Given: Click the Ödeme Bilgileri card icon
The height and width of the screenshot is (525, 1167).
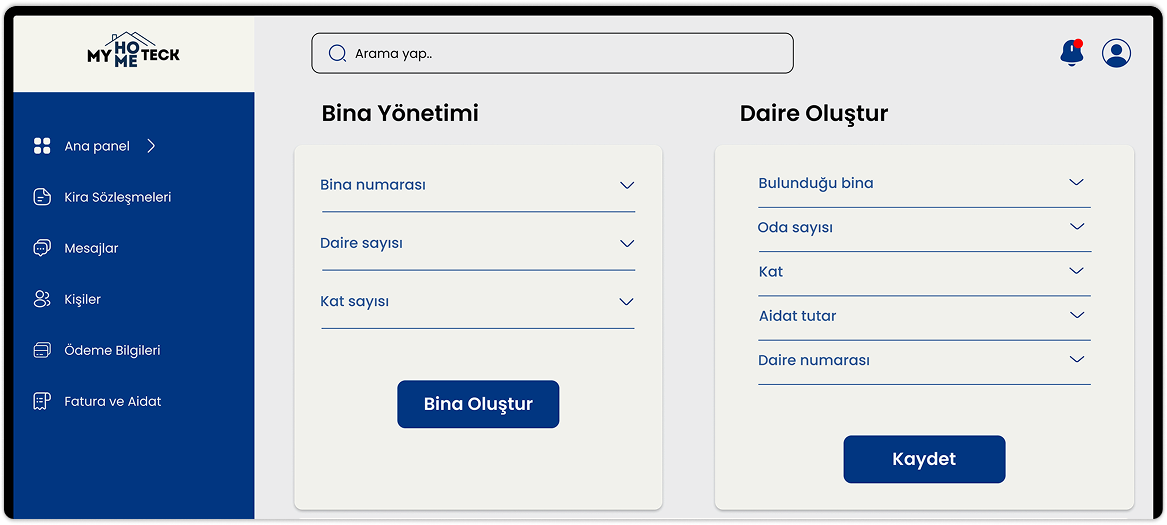Looking at the screenshot, I should click(x=42, y=350).
